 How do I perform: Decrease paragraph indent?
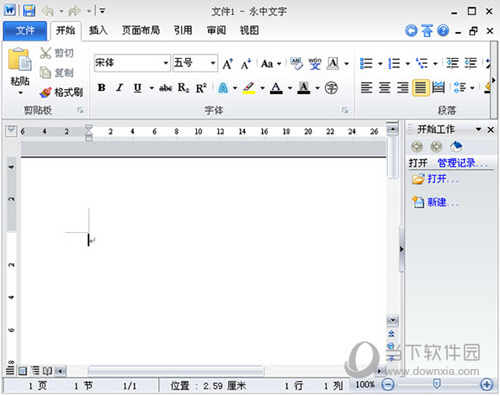tap(452, 63)
